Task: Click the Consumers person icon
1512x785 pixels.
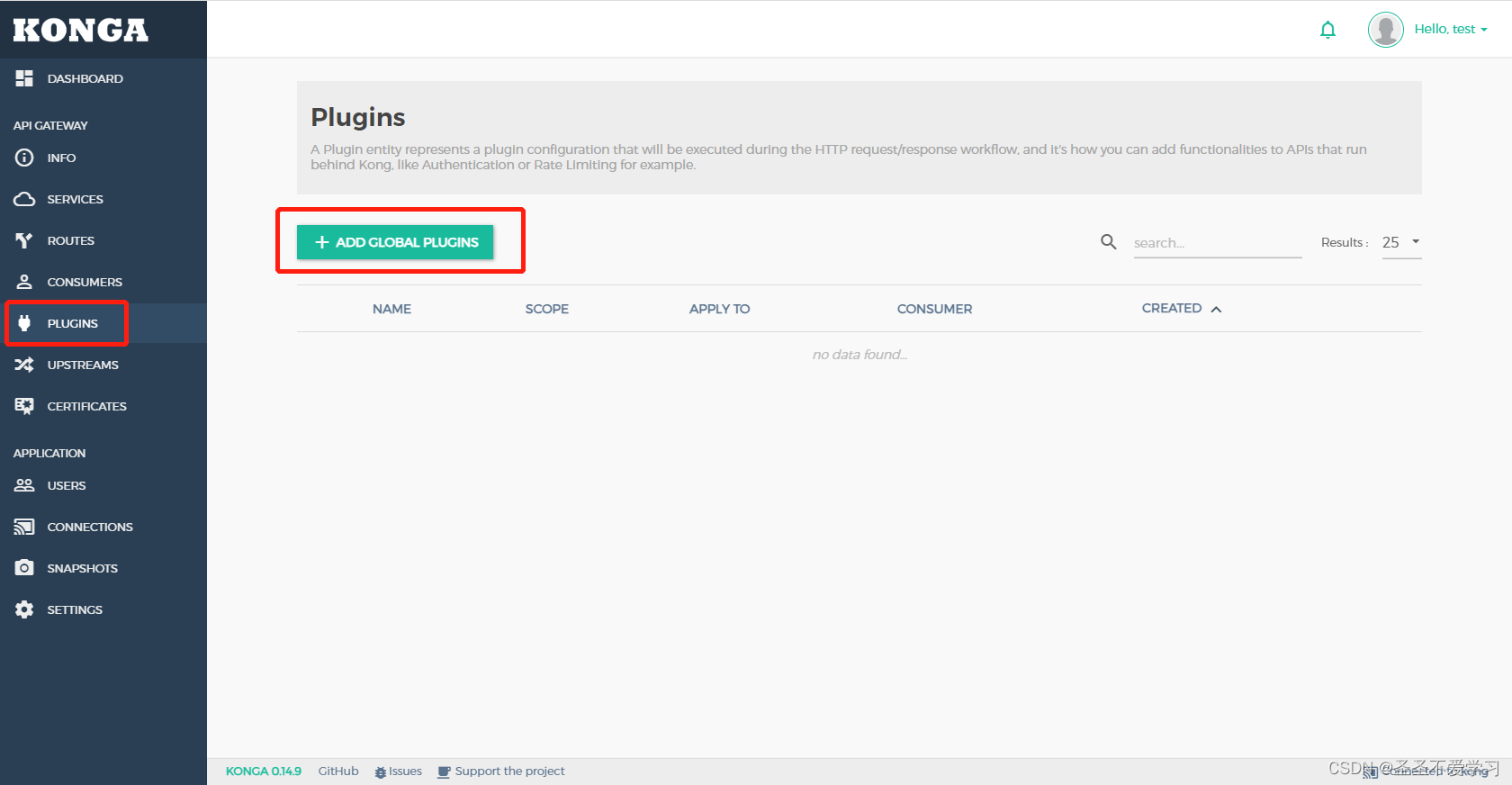Action: tap(24, 282)
